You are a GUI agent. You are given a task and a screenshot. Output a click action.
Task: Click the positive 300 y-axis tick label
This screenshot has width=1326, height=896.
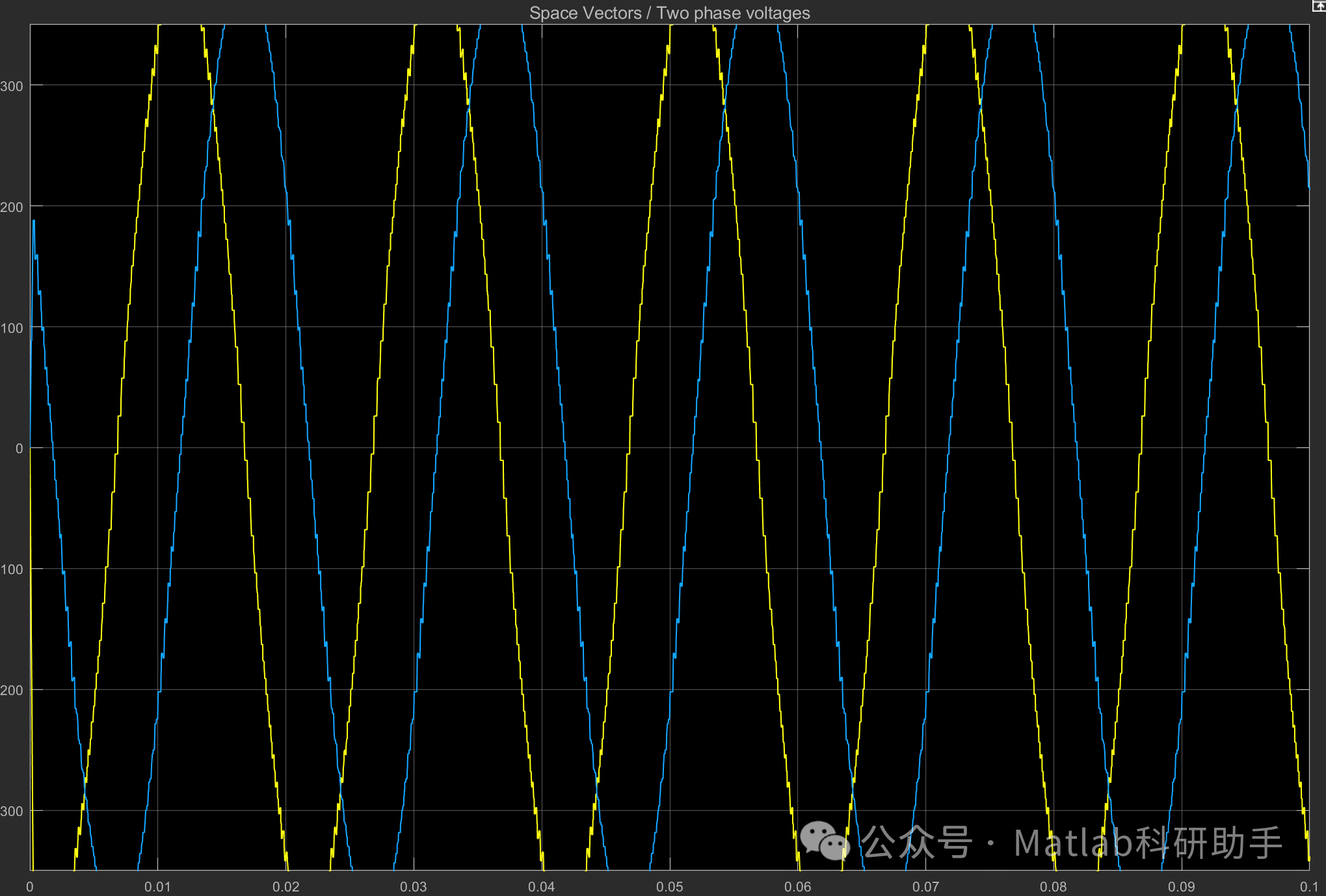[12, 86]
